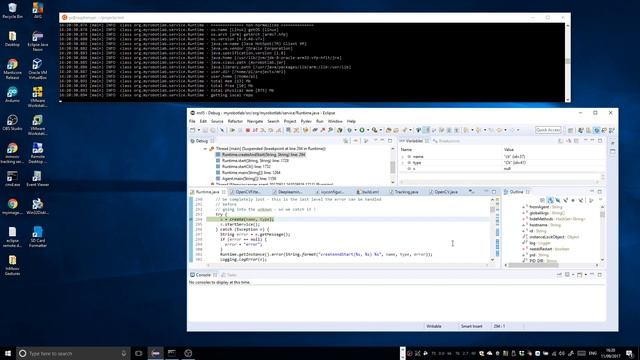Open the Refactor menu

click(x=235, y=121)
